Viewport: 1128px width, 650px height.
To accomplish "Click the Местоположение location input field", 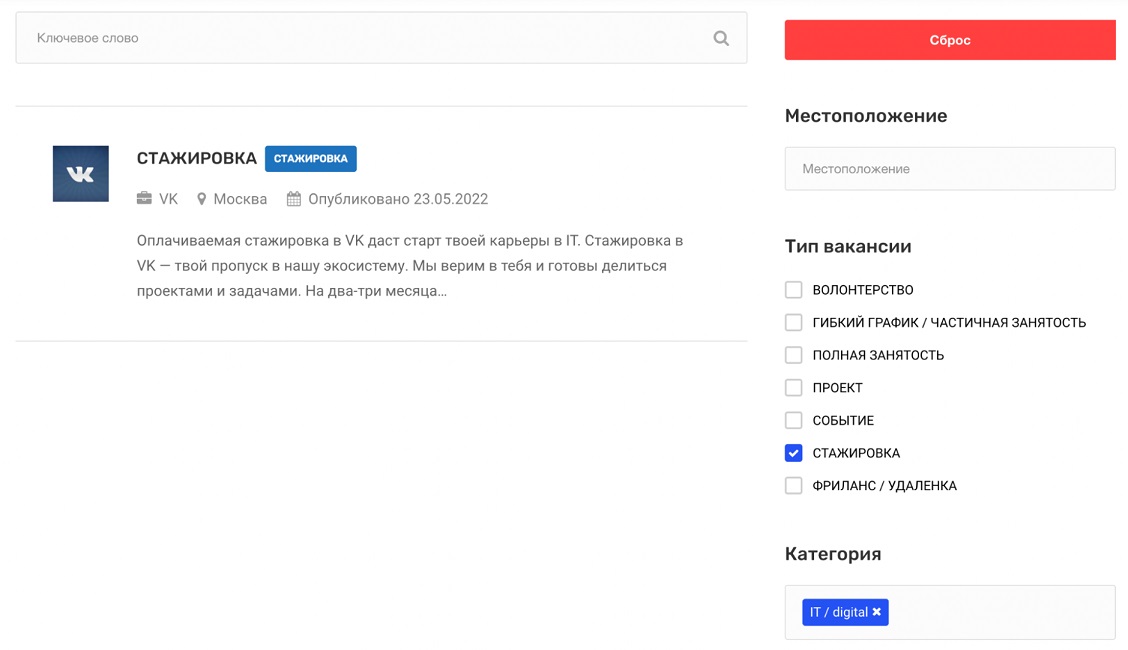I will tap(949, 169).
